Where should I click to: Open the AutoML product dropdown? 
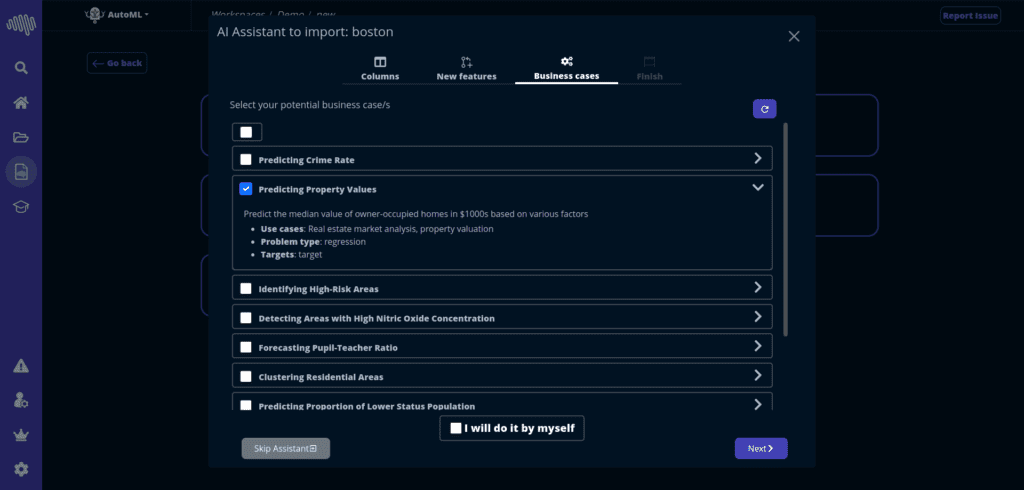tap(117, 14)
